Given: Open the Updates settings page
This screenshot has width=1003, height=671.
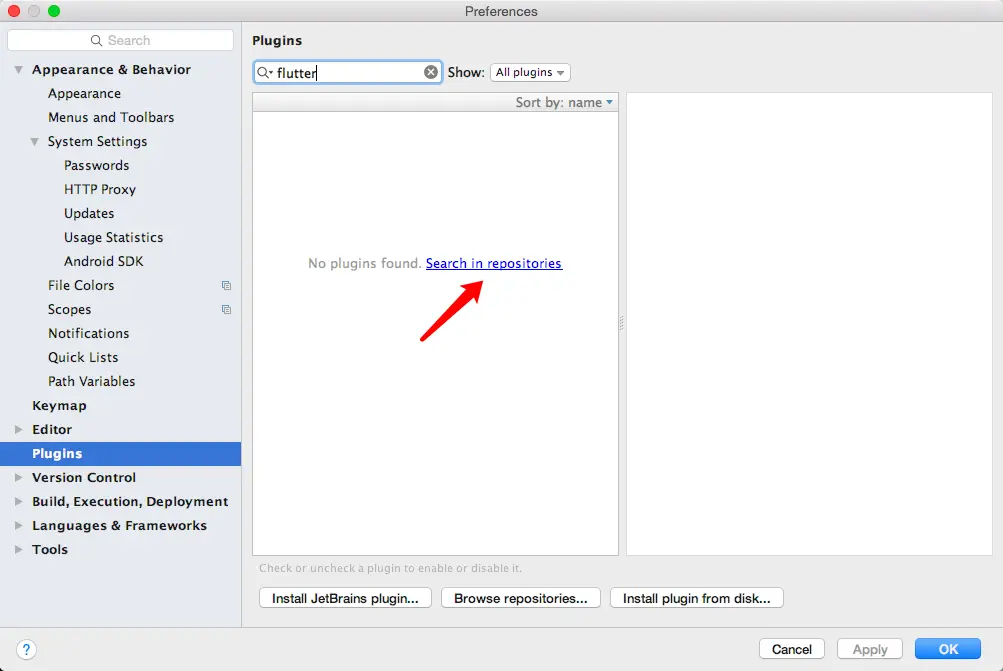Looking at the screenshot, I should 89,213.
